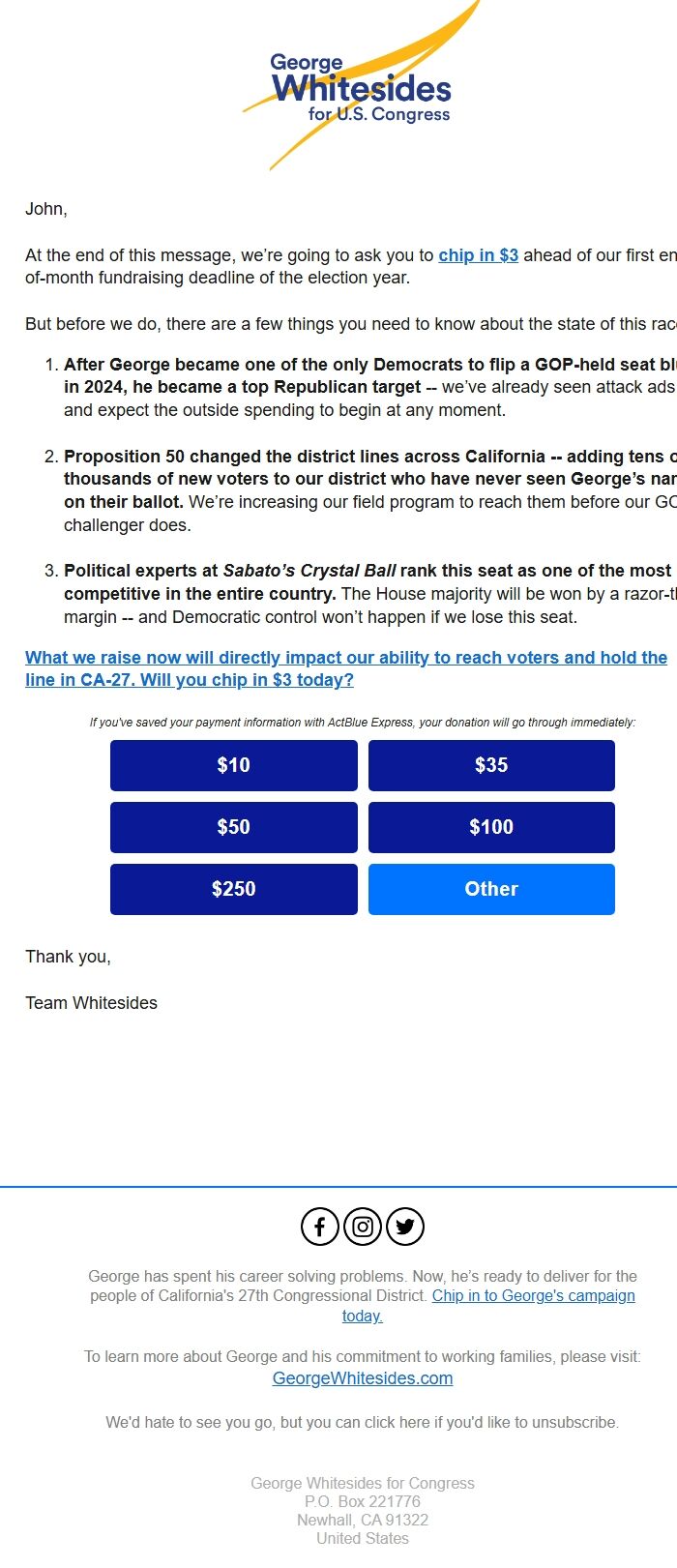
Task: Select the $250 donation button
Action: 233,889
